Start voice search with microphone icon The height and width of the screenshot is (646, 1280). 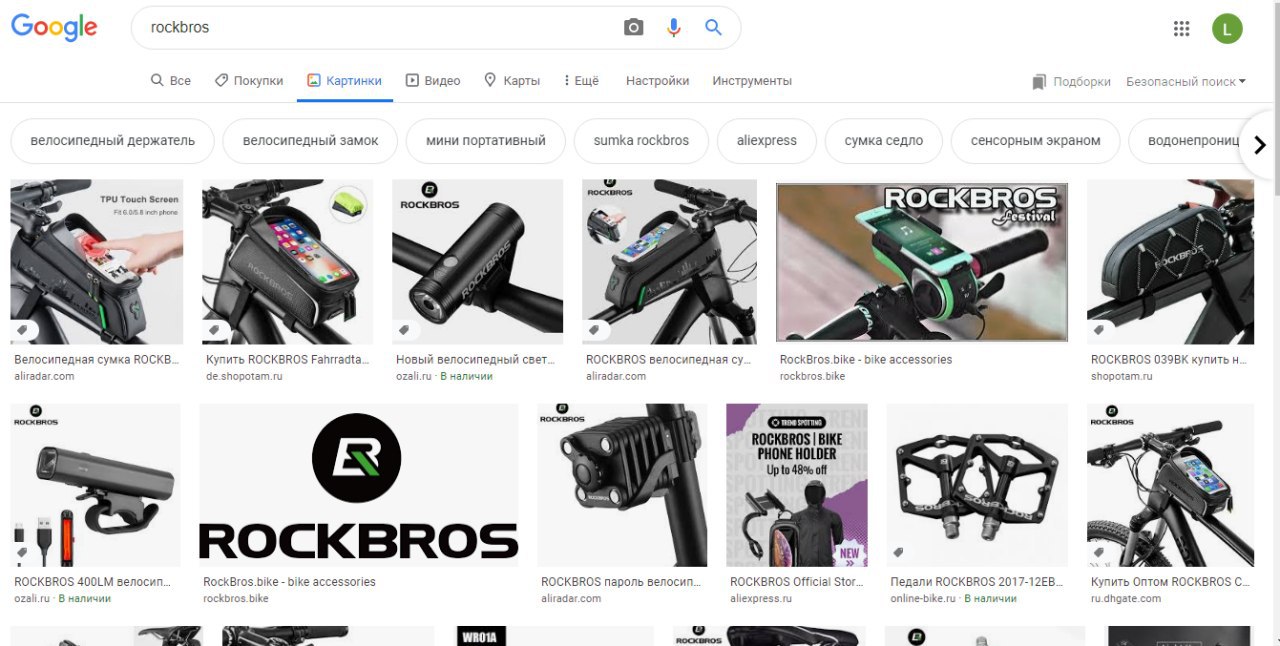674,28
